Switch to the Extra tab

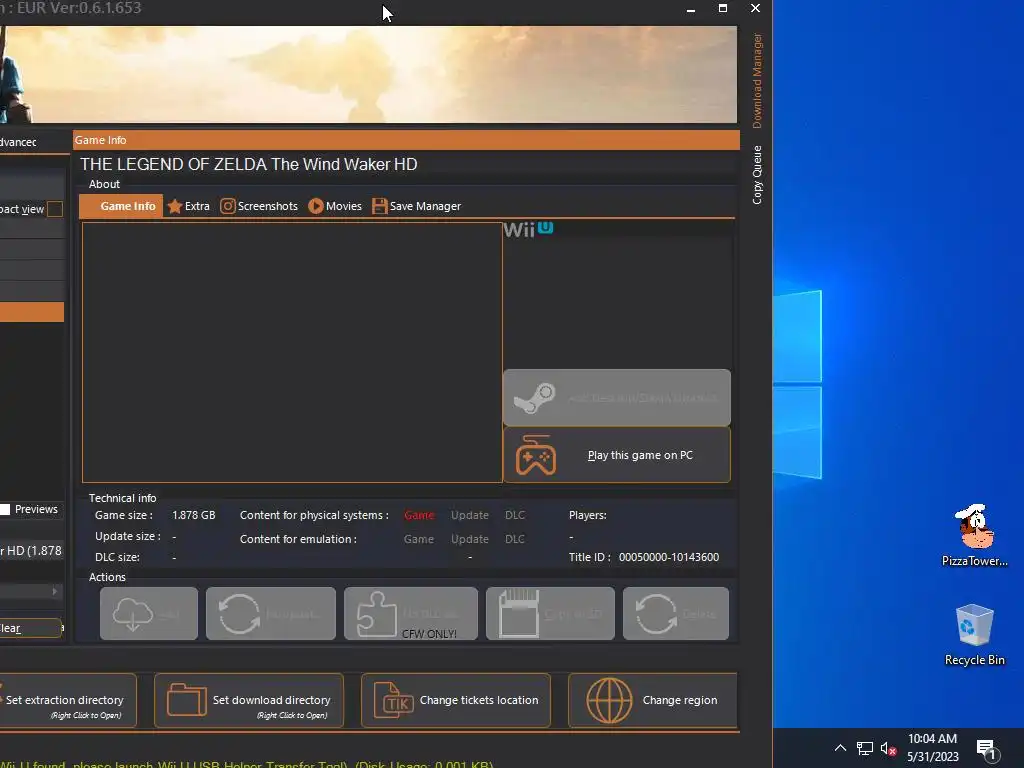click(x=189, y=206)
